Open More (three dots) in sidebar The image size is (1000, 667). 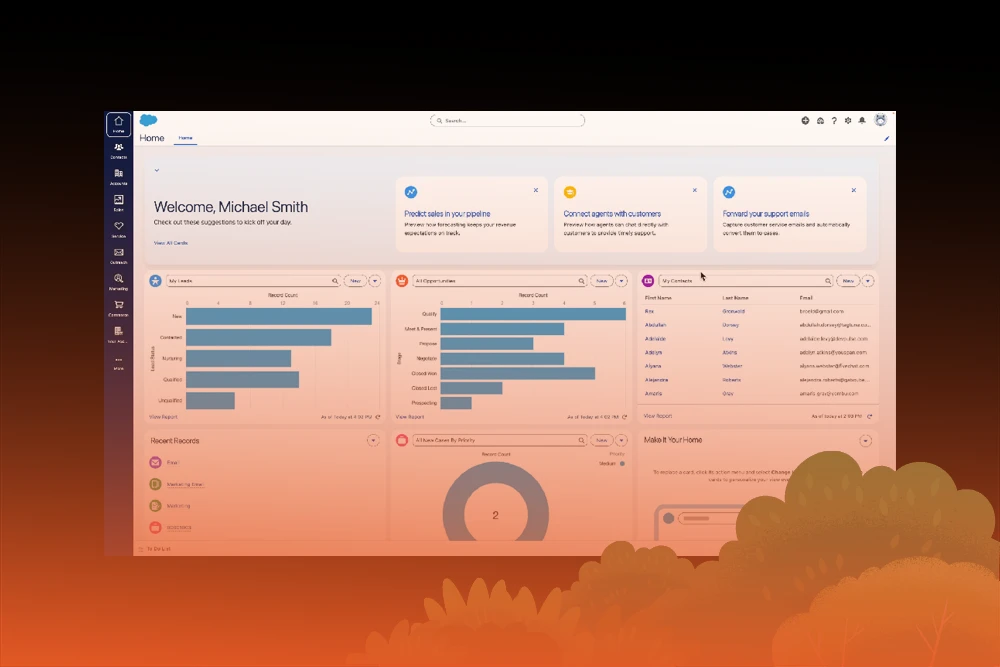coord(119,363)
